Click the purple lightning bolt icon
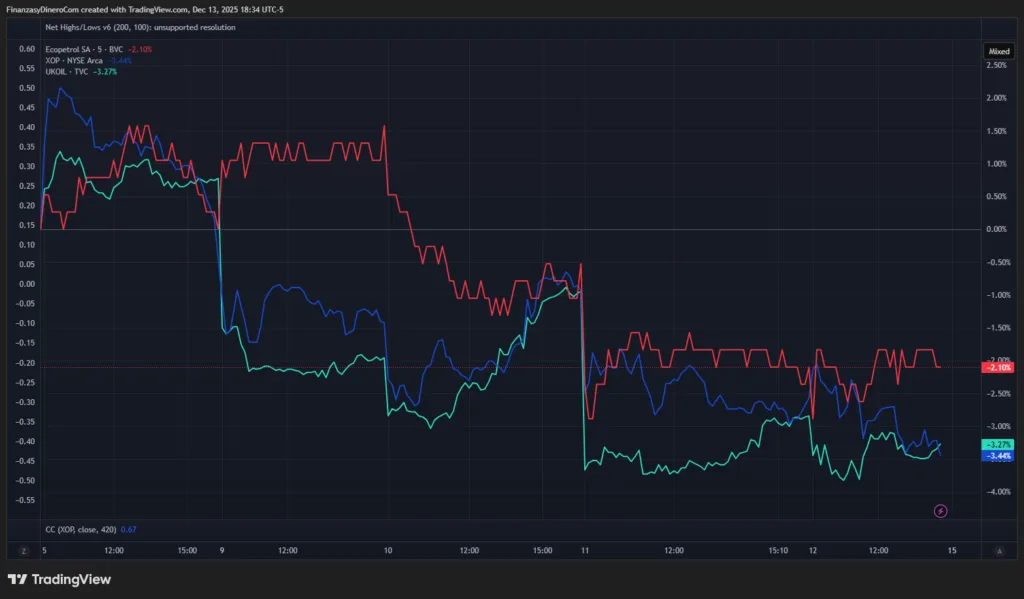The width and height of the screenshot is (1024, 599). click(940, 511)
